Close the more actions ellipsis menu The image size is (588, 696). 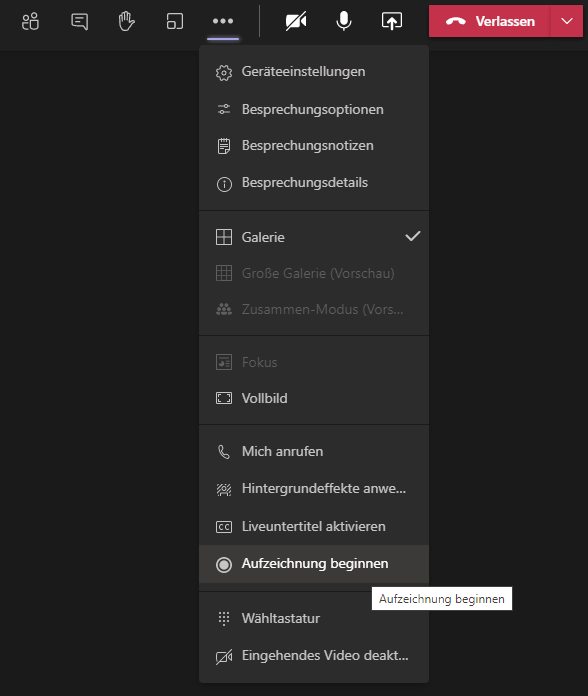click(223, 21)
